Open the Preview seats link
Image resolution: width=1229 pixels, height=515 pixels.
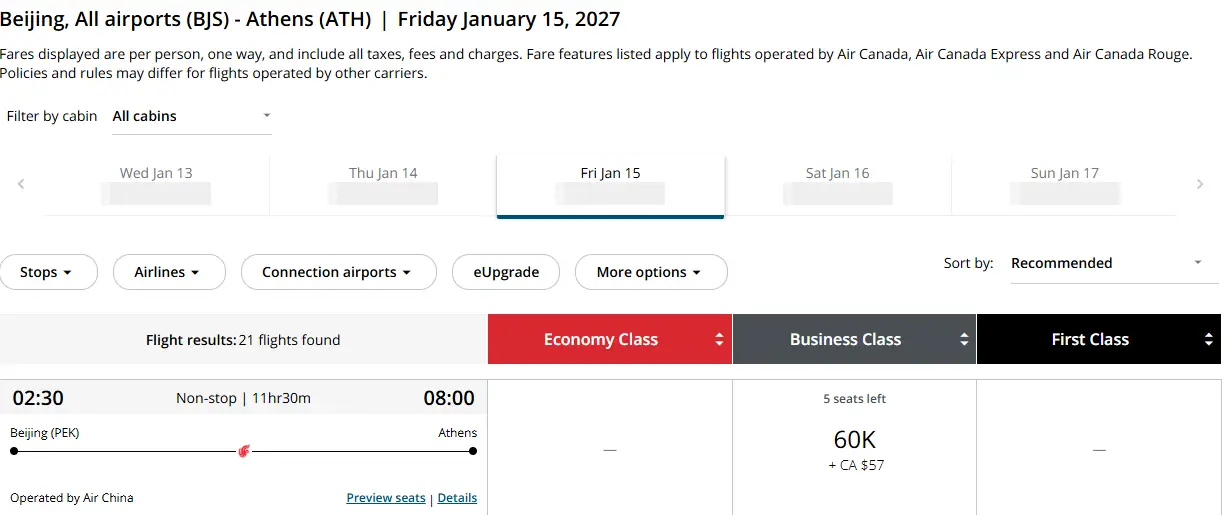click(x=386, y=498)
